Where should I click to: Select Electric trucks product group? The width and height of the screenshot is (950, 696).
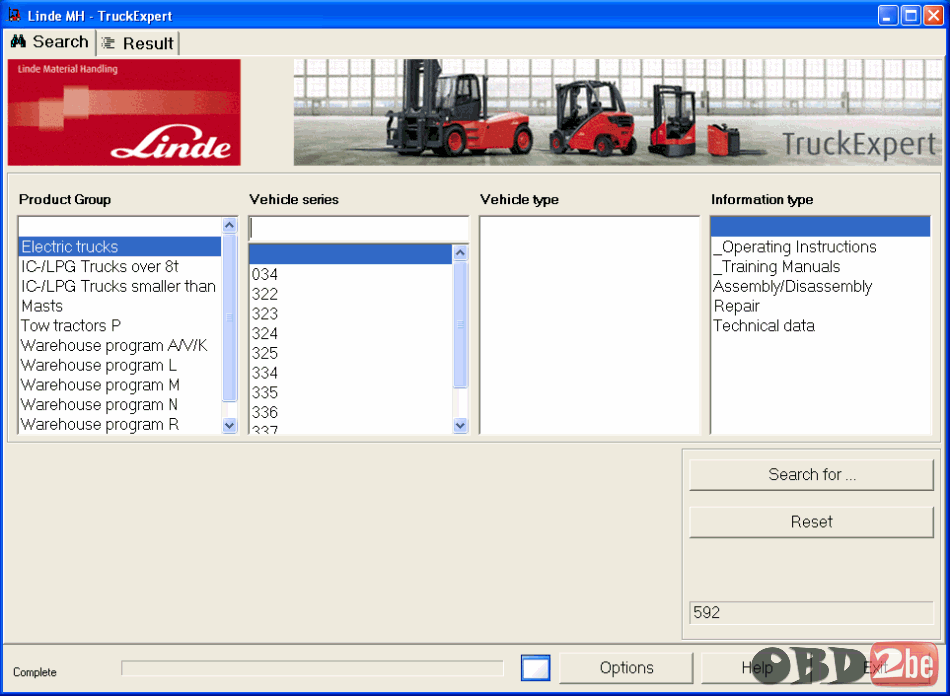(120, 247)
